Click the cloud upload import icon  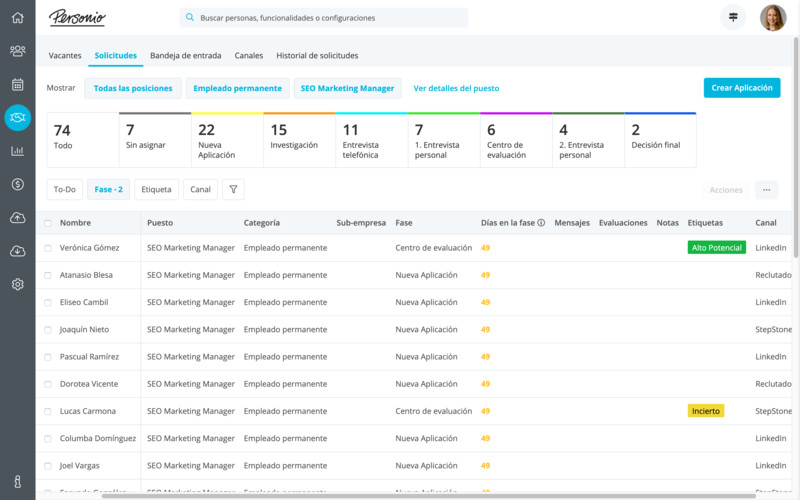click(x=17, y=218)
